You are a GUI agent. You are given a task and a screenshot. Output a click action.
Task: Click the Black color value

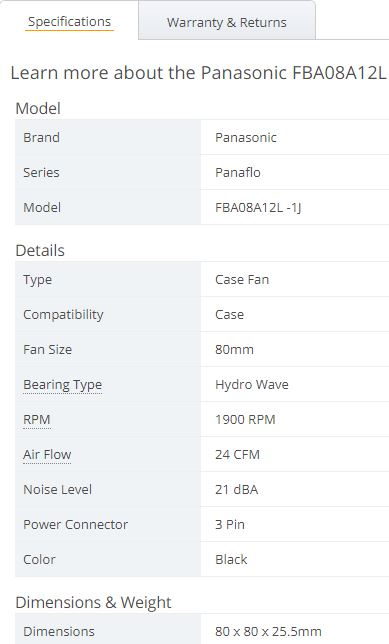pos(231,559)
